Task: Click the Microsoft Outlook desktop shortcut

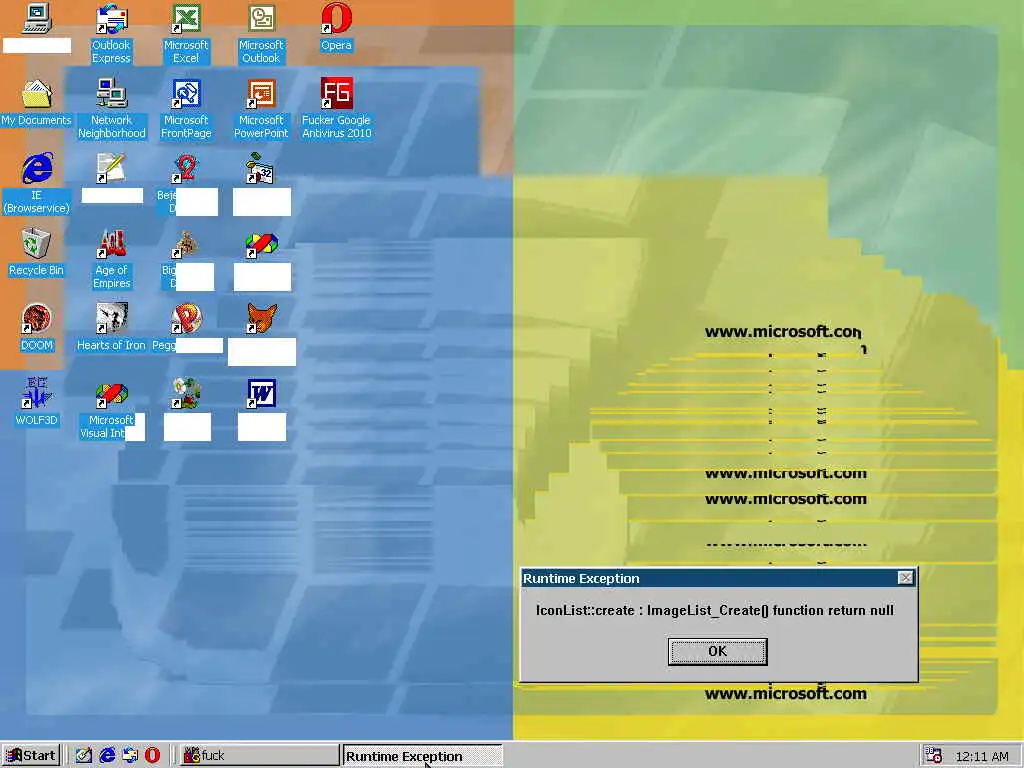Action: pyautogui.click(x=261, y=34)
